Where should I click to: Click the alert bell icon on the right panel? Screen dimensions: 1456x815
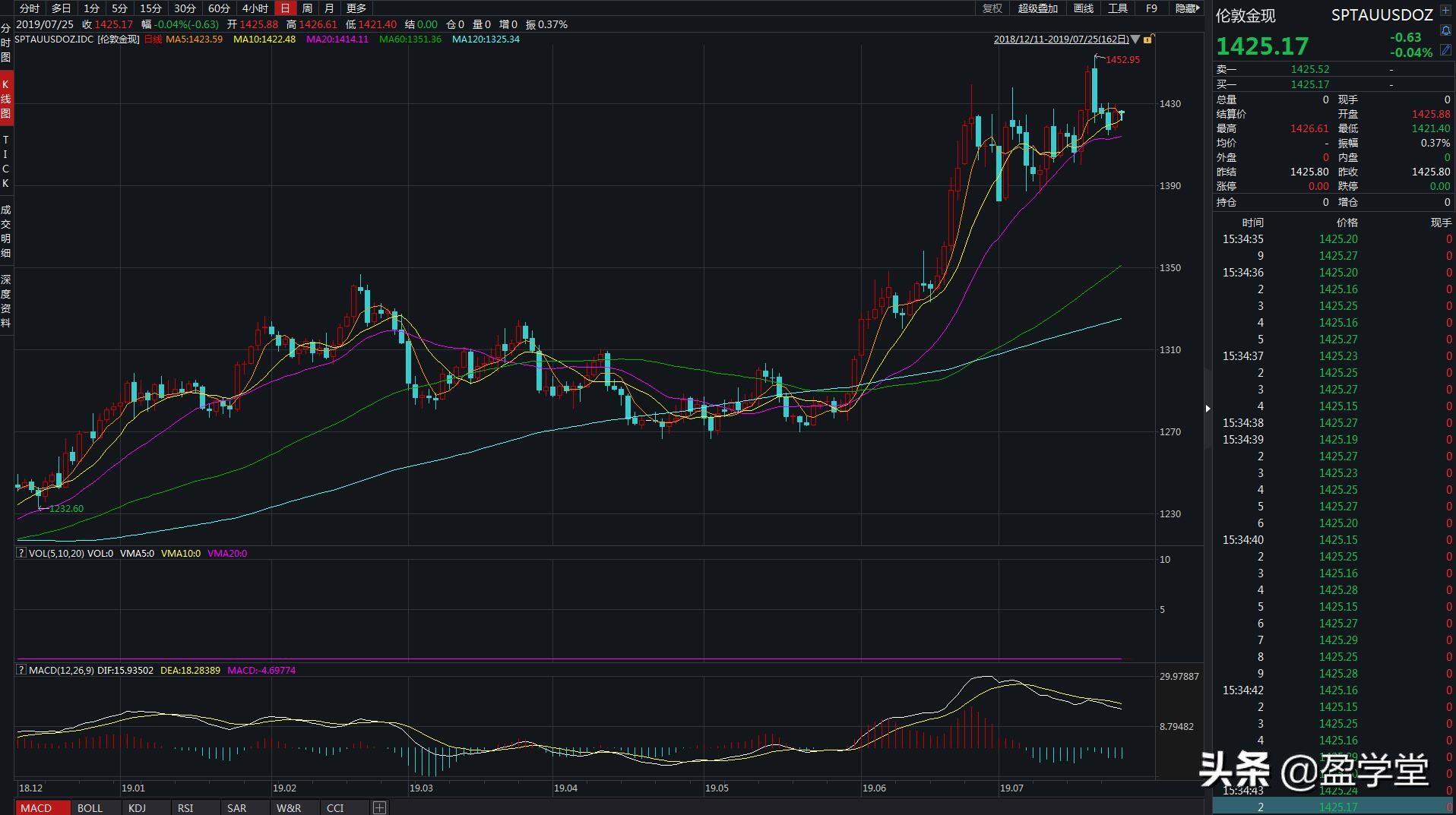[x=1445, y=30]
